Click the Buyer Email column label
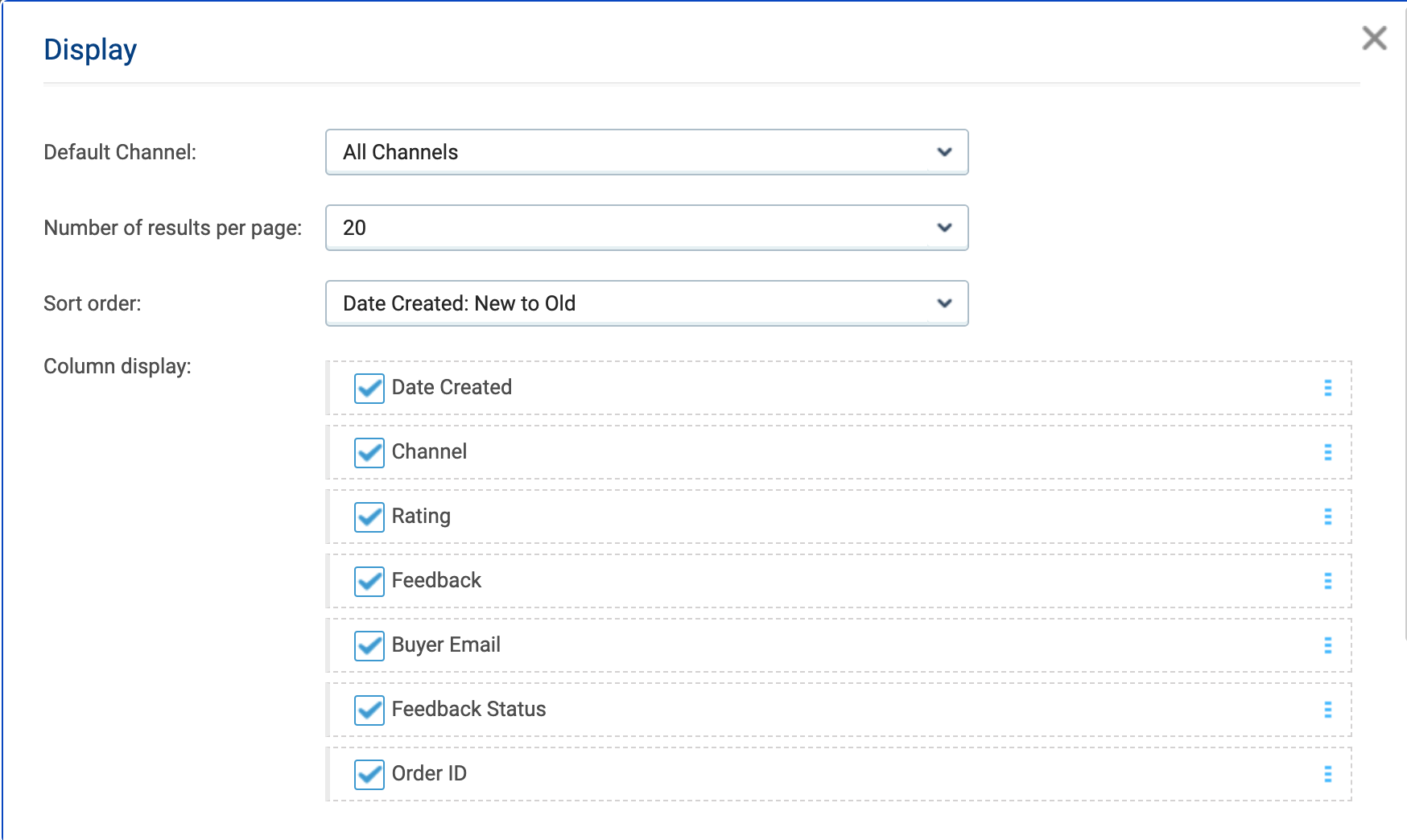The image size is (1407, 840). 446,645
